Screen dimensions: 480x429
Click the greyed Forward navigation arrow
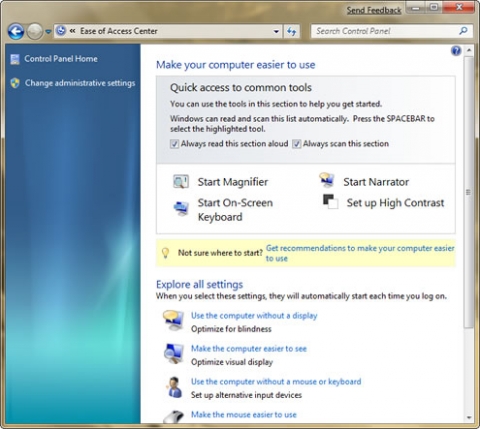coord(35,32)
